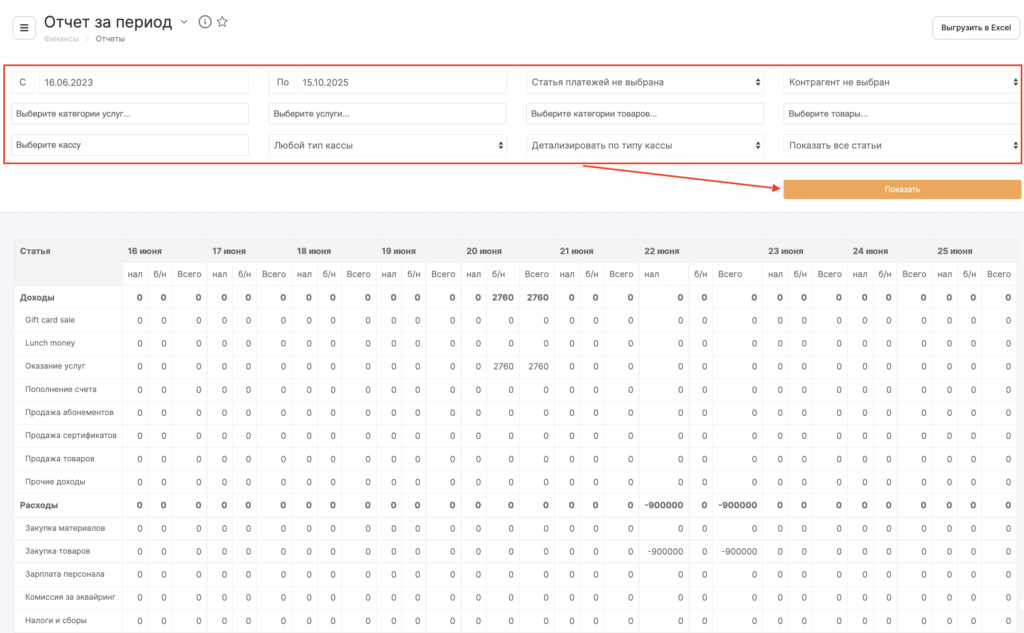Expand the 'Любой тип кассы' dropdown

(x=388, y=145)
